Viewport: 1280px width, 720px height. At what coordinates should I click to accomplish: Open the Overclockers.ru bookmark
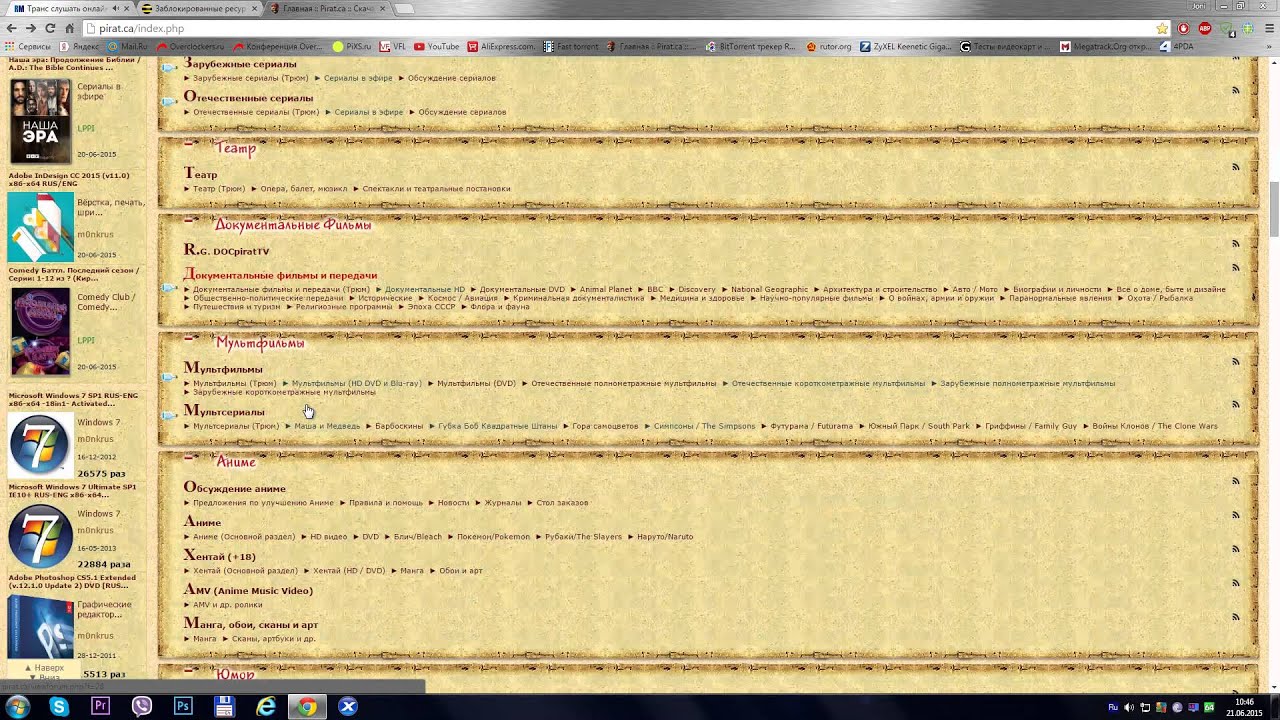[x=190, y=46]
